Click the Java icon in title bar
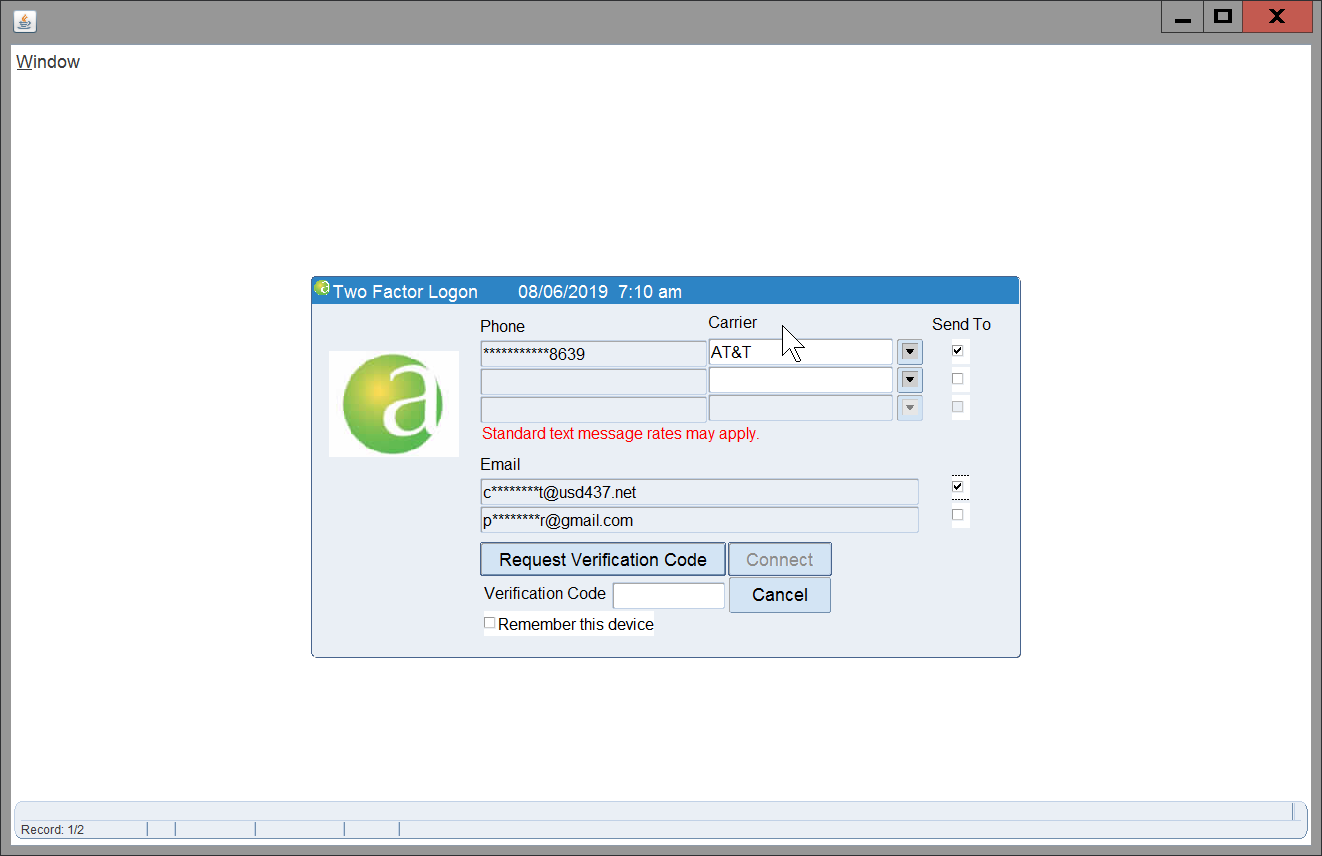The width and height of the screenshot is (1322, 856). coord(25,20)
